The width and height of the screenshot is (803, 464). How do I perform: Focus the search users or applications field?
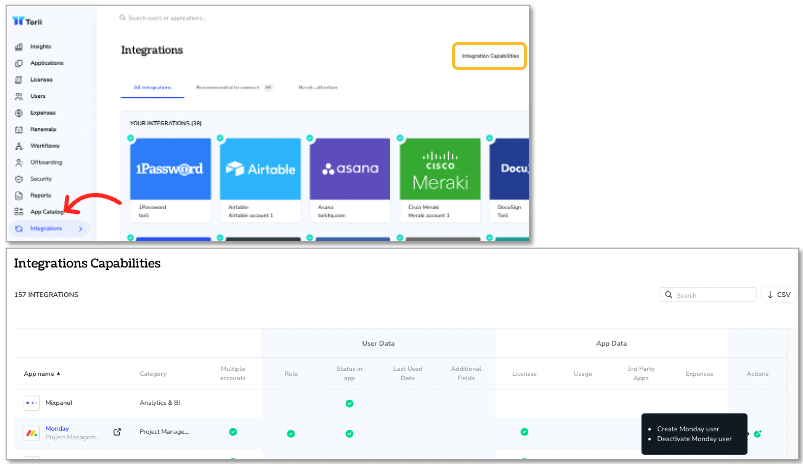tap(167, 18)
